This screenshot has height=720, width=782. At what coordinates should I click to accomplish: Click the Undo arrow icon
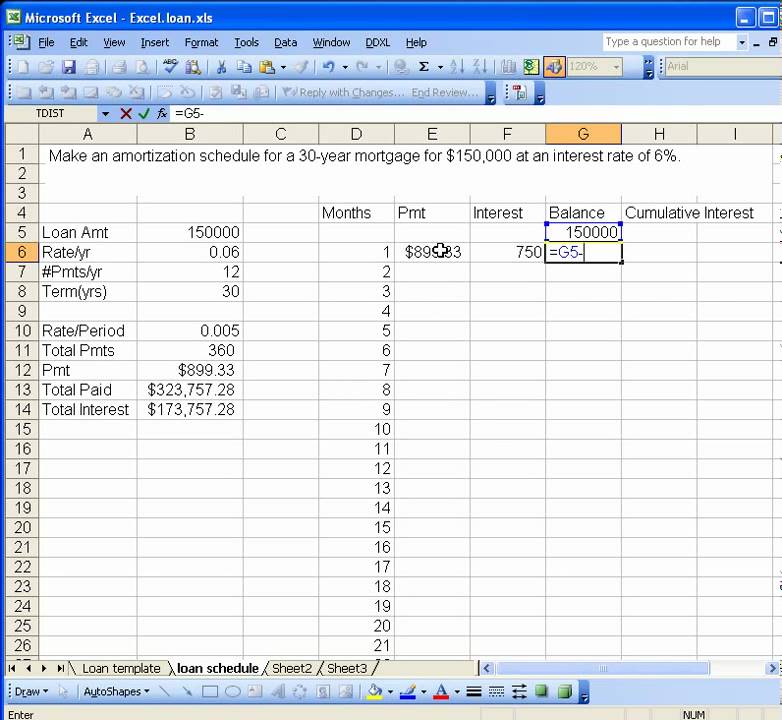[328, 67]
